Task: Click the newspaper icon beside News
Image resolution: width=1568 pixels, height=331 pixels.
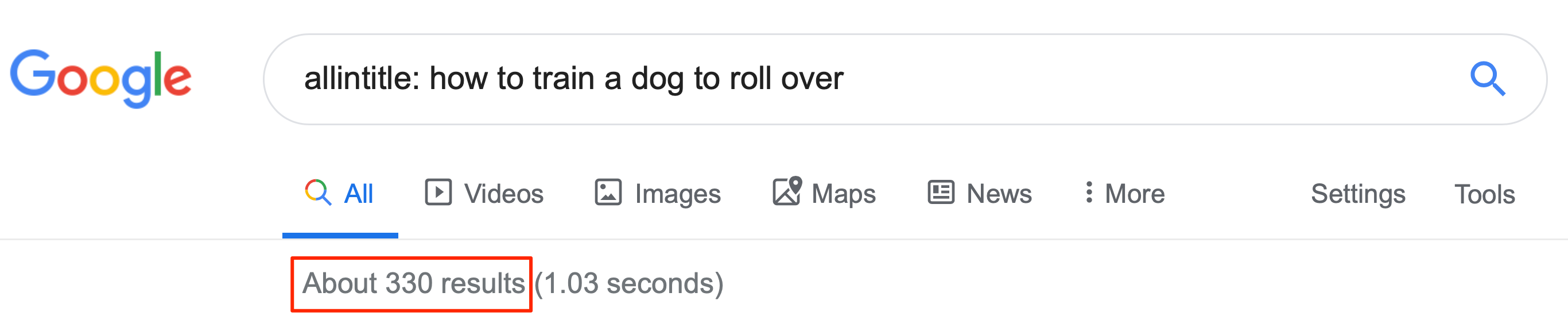Action: click(x=941, y=192)
